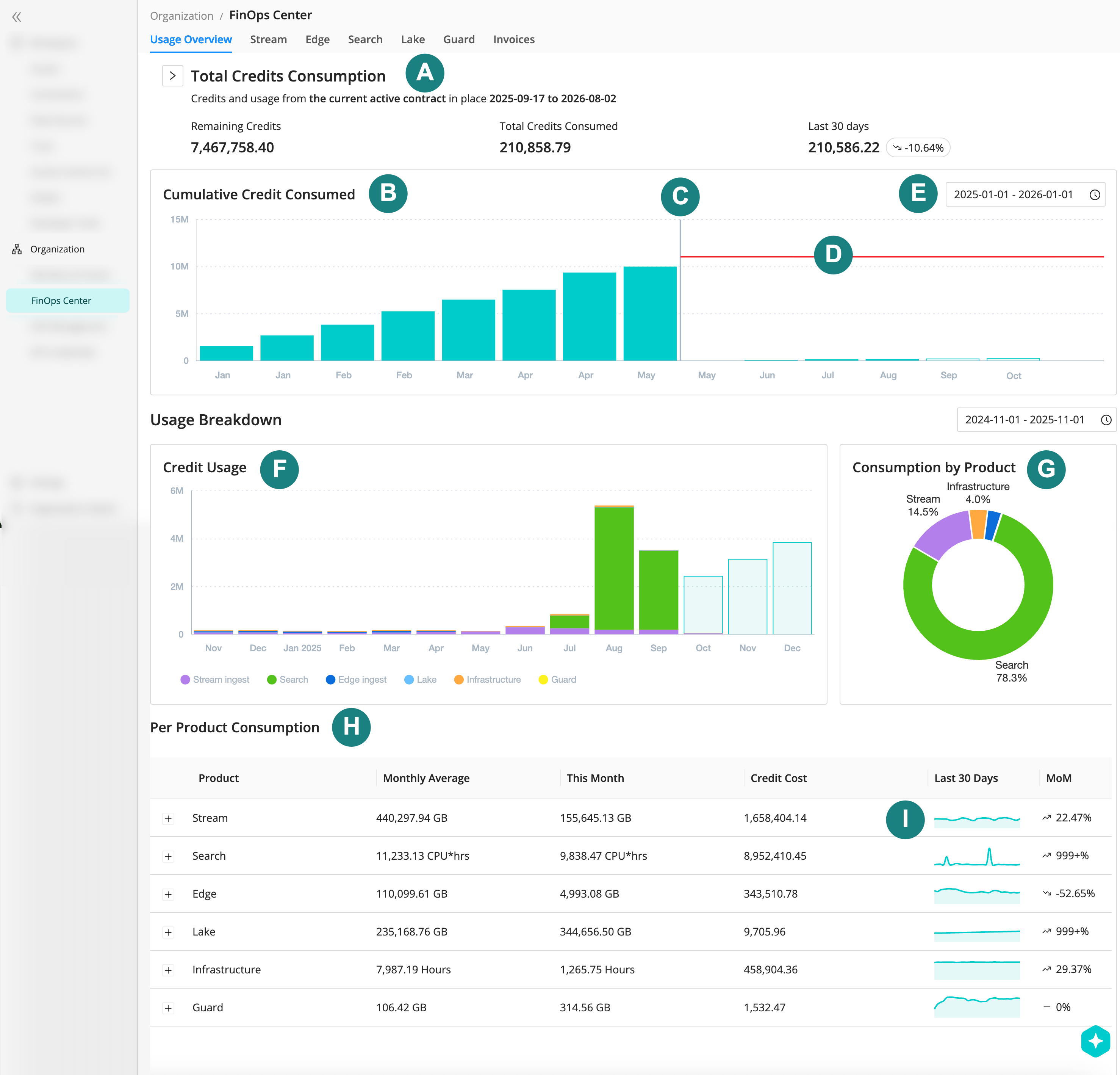Open the AI assistant sparkle button
The image size is (1120, 1075).
(x=1095, y=1041)
